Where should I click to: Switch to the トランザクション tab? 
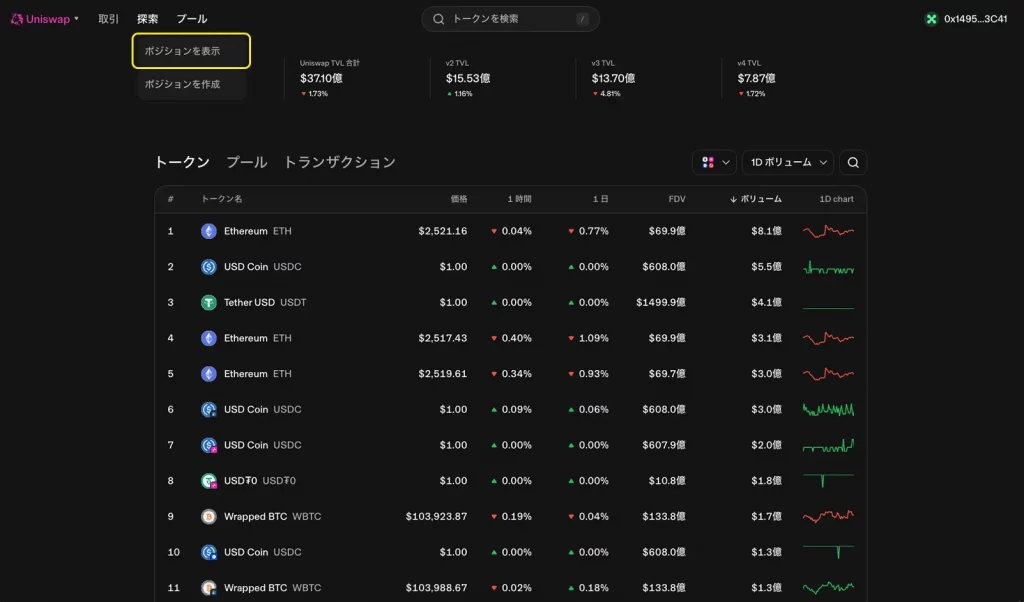coord(340,162)
